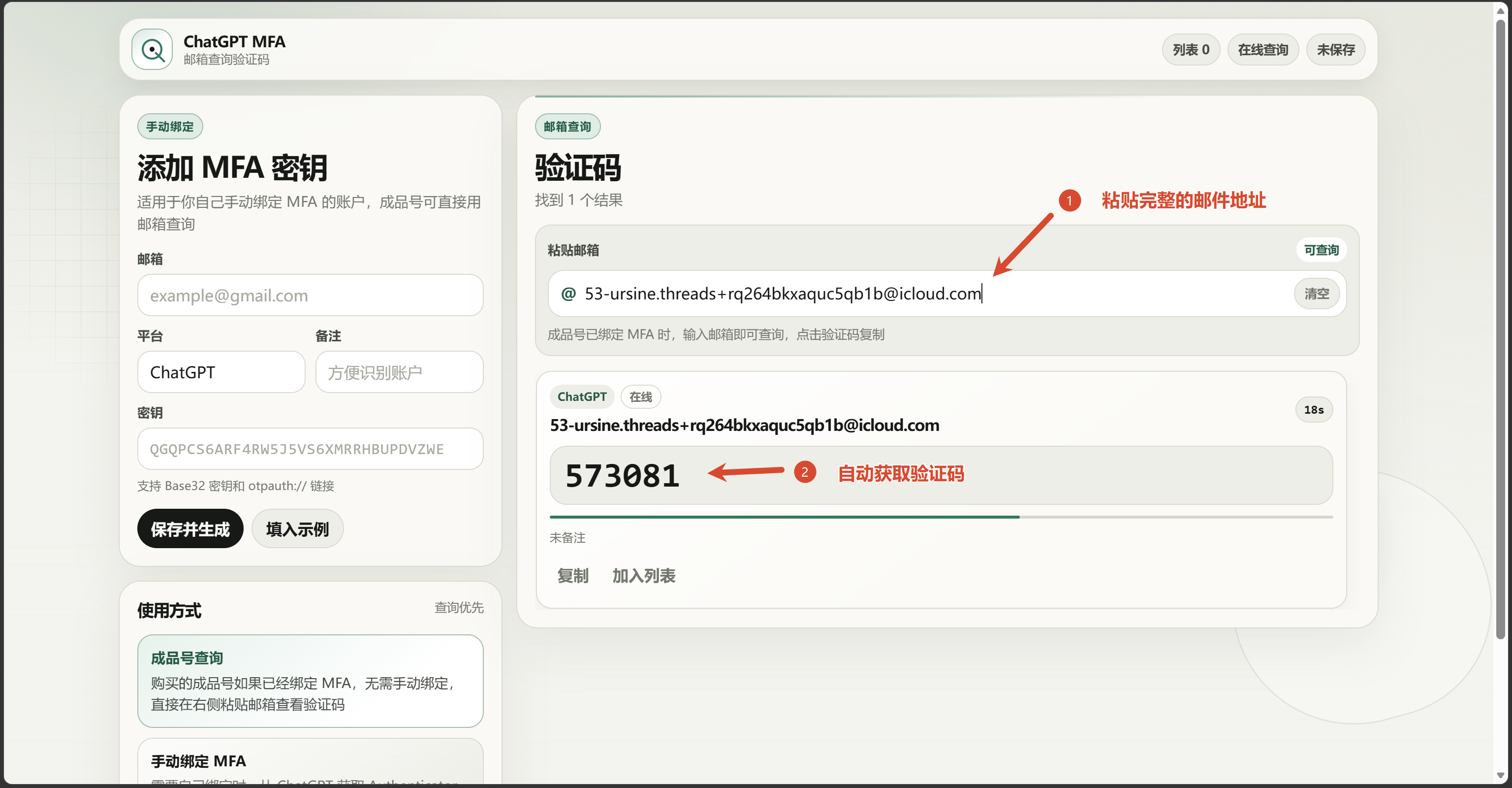
Task: Click the 找到 1 个结果 text
Action: point(579,200)
